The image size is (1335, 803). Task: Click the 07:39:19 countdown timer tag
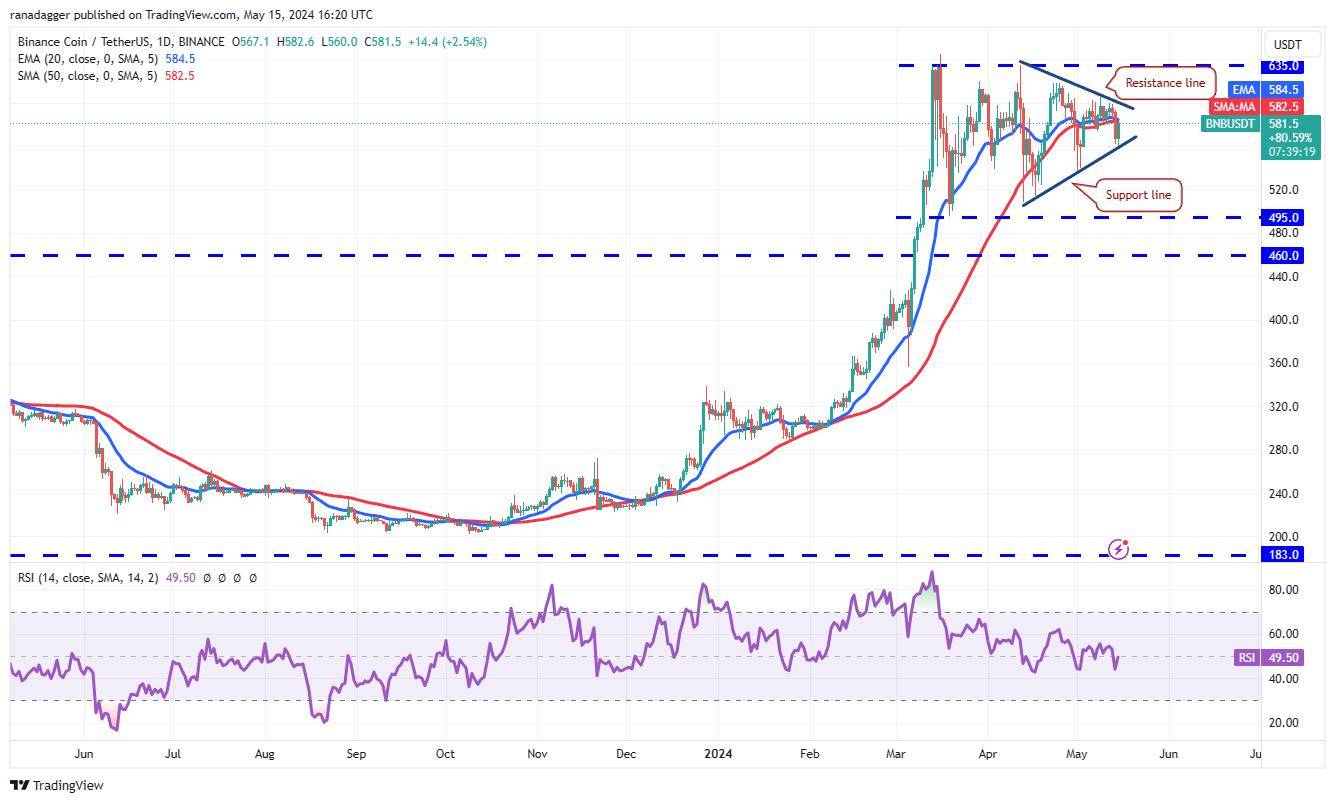tap(1293, 152)
